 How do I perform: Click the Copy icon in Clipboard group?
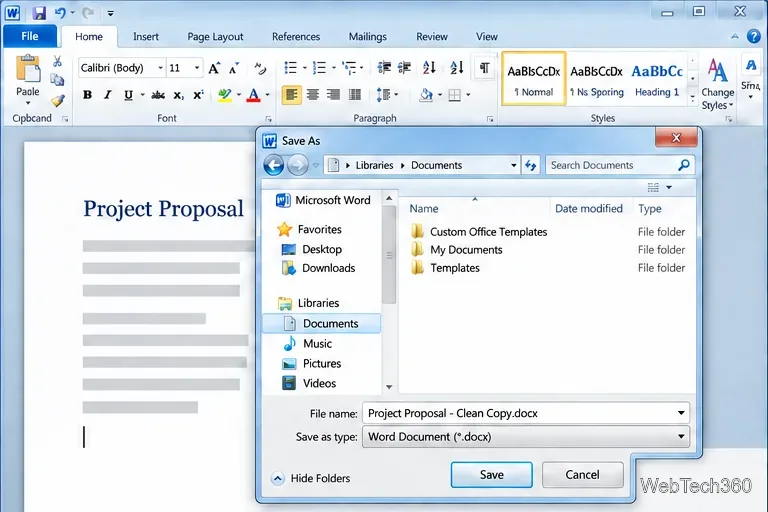pyautogui.click(x=57, y=79)
